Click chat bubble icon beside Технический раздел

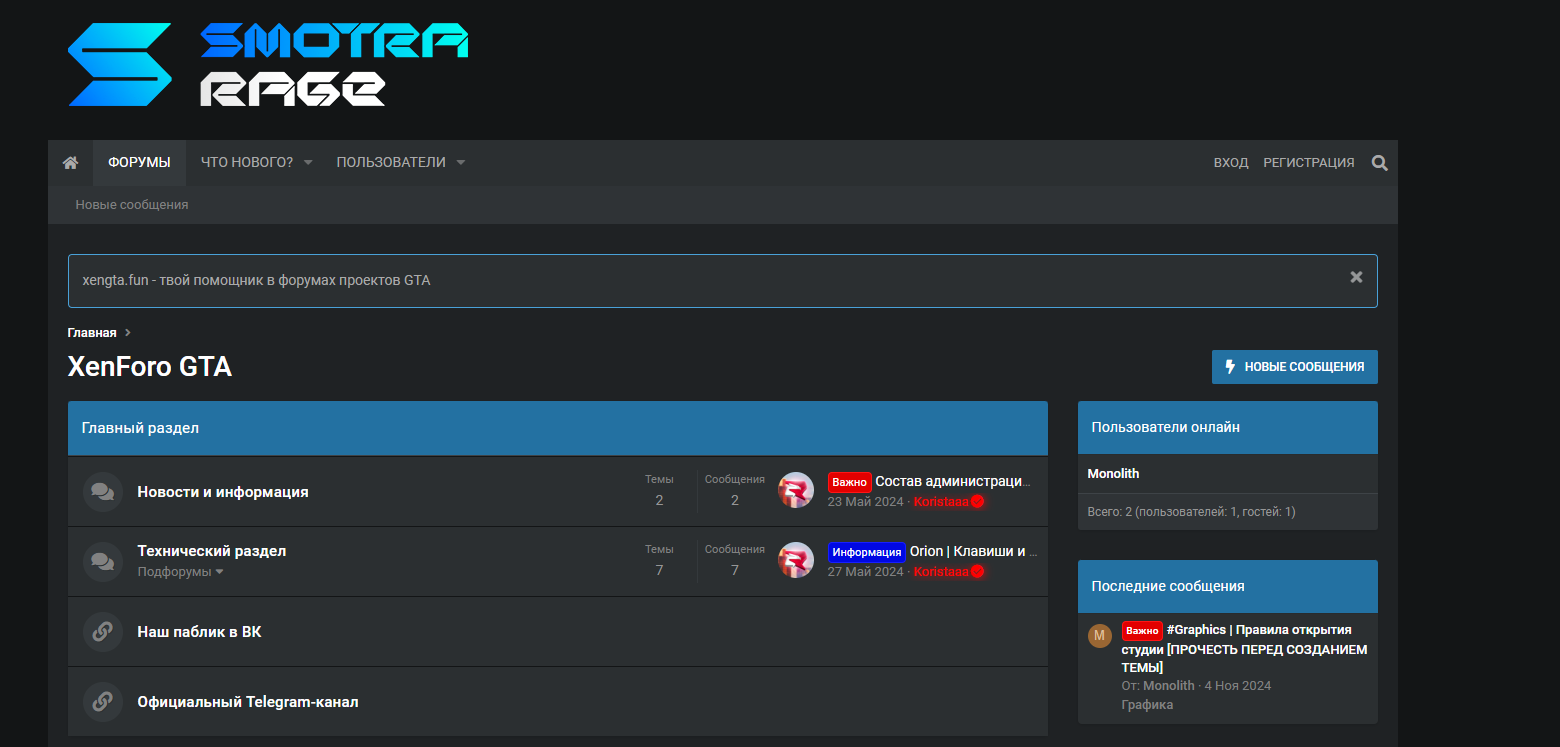[x=102, y=561]
